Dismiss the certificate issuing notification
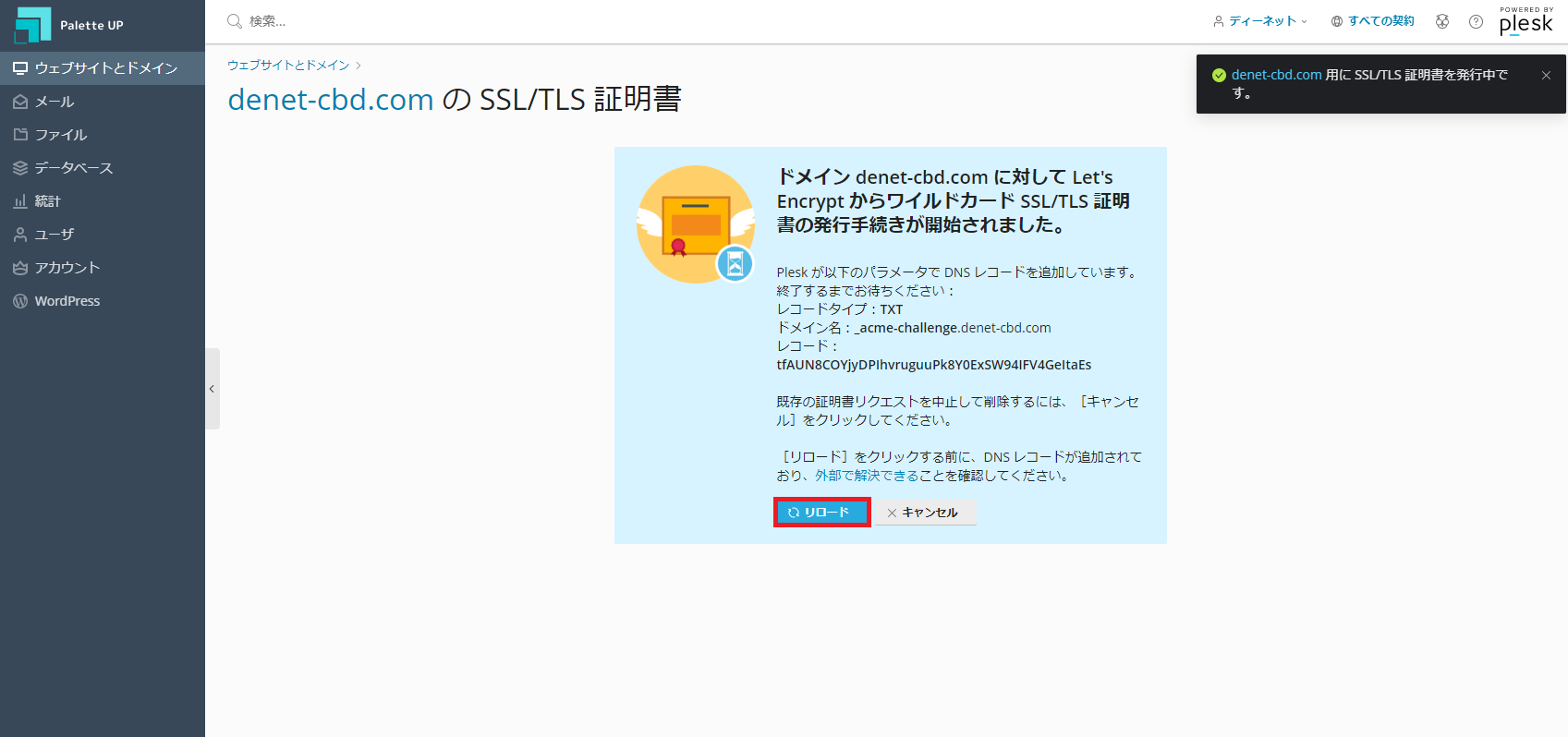The height and width of the screenshot is (737, 1568). click(x=1546, y=76)
